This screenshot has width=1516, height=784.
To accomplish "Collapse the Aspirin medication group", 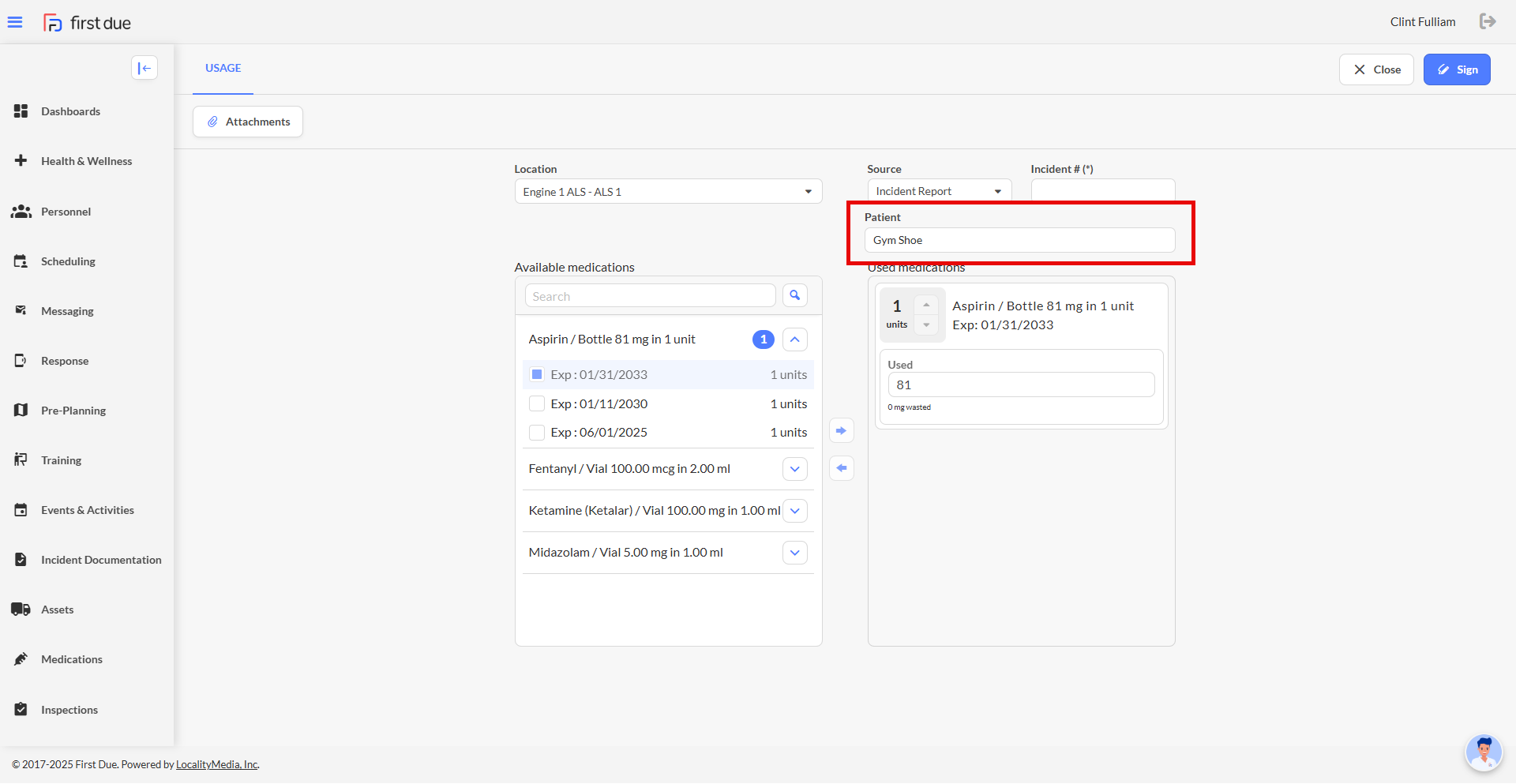I will pos(795,339).
